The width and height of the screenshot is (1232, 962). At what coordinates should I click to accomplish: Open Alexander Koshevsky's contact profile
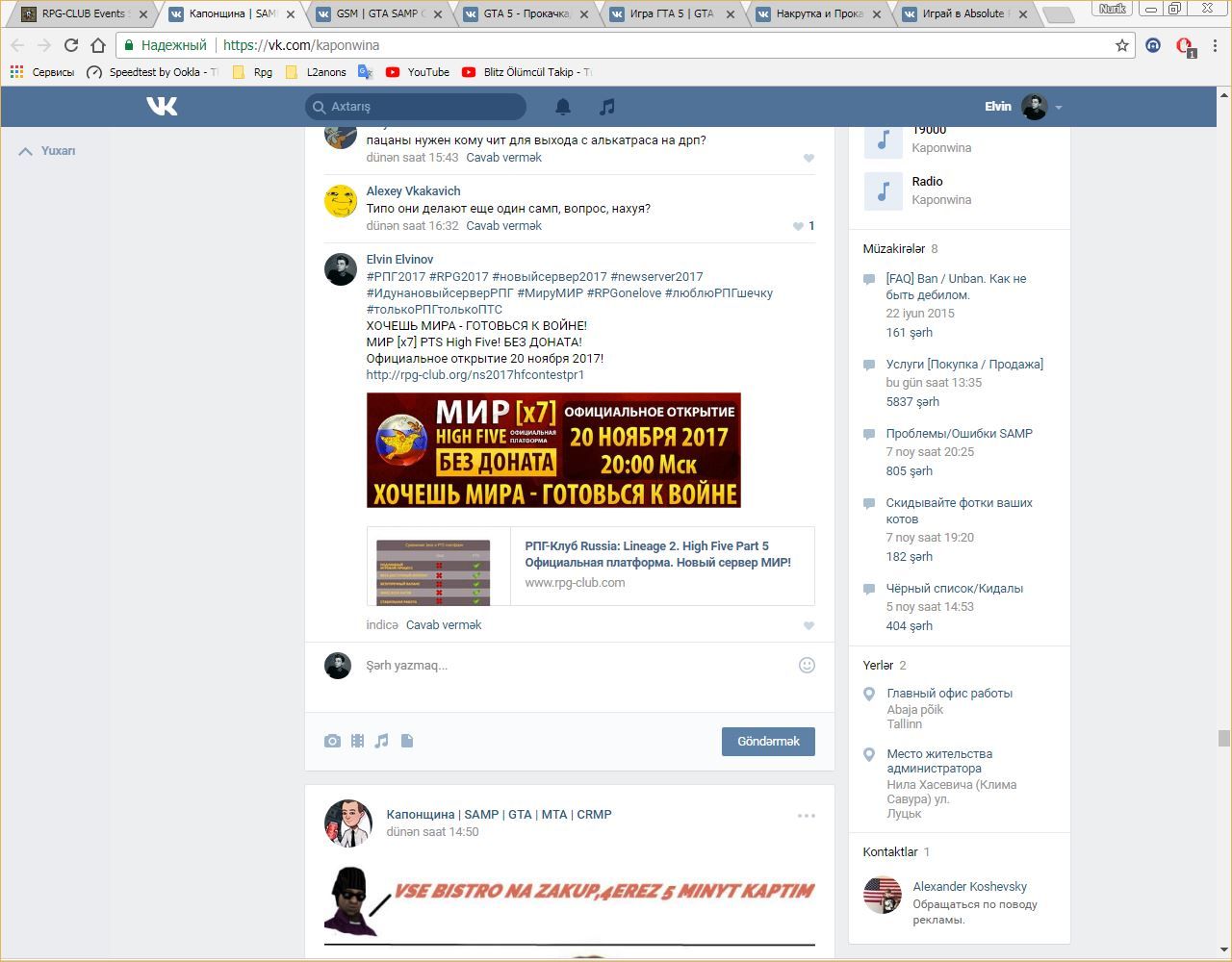[970, 887]
